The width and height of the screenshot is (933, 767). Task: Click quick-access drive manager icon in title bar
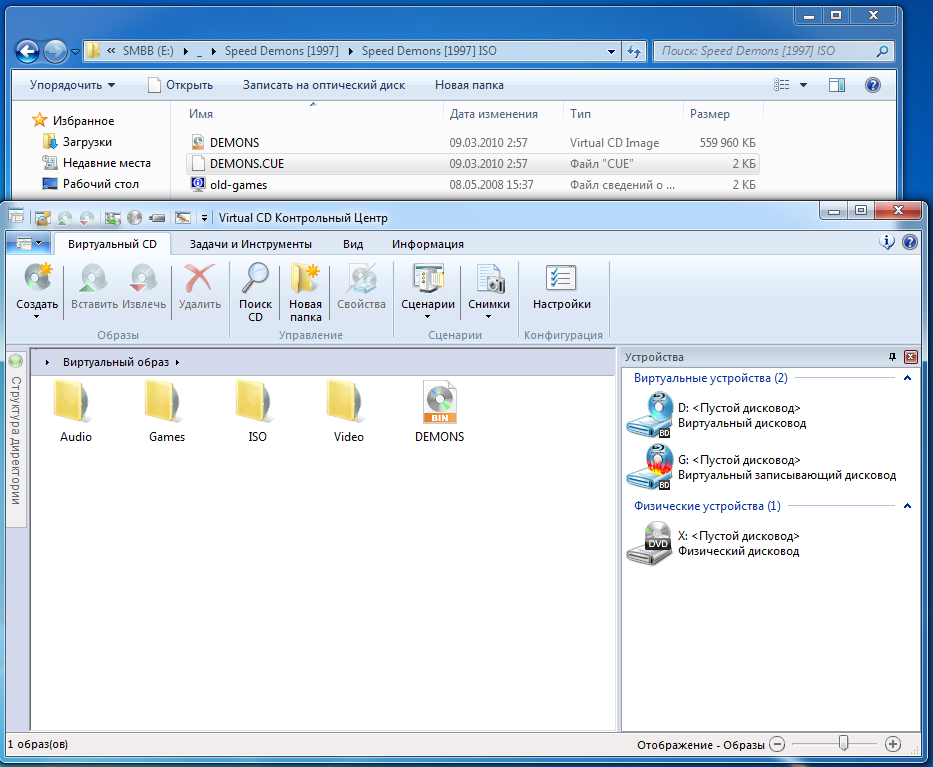click(x=112, y=218)
